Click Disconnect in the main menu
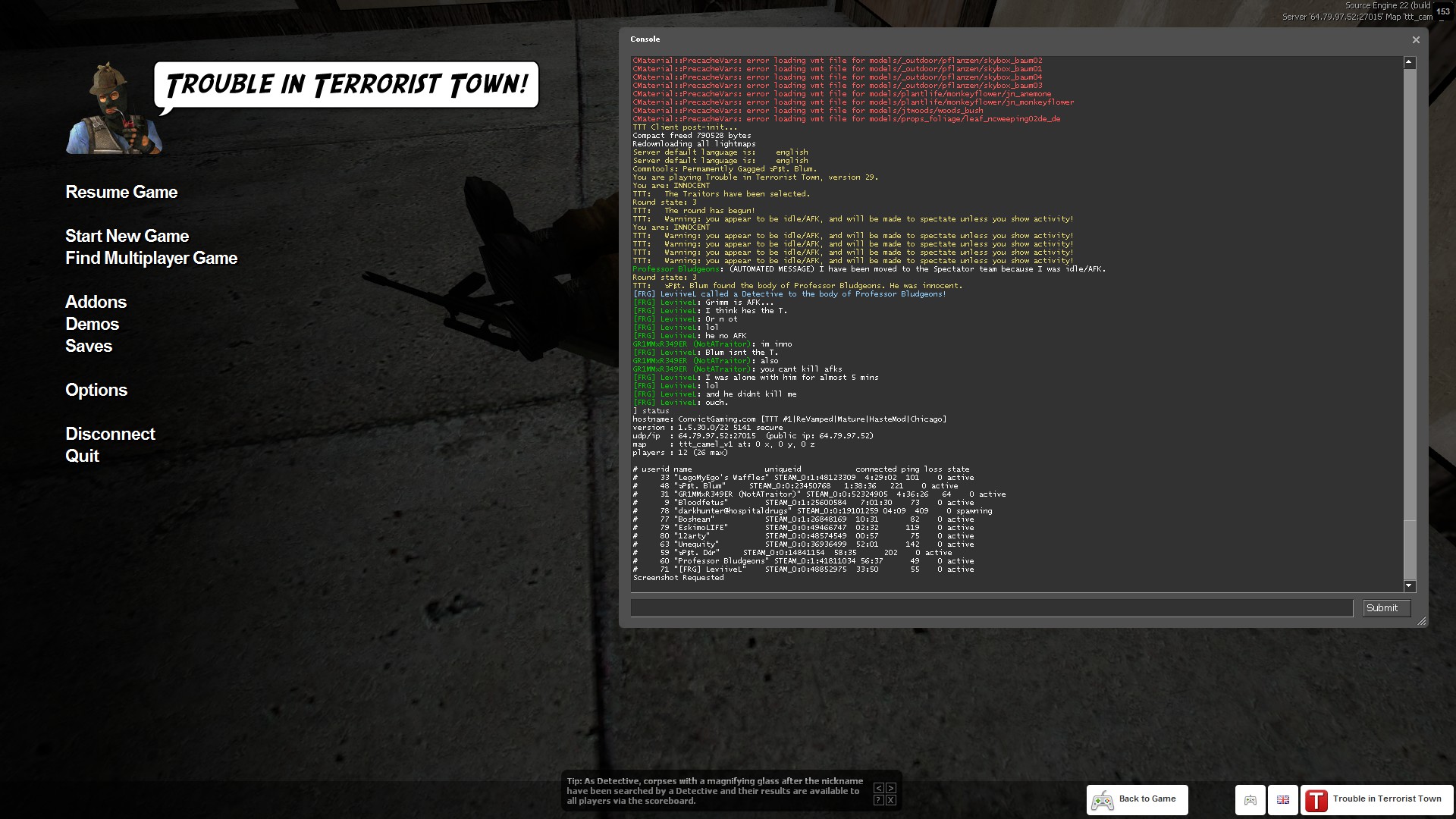 110,435
